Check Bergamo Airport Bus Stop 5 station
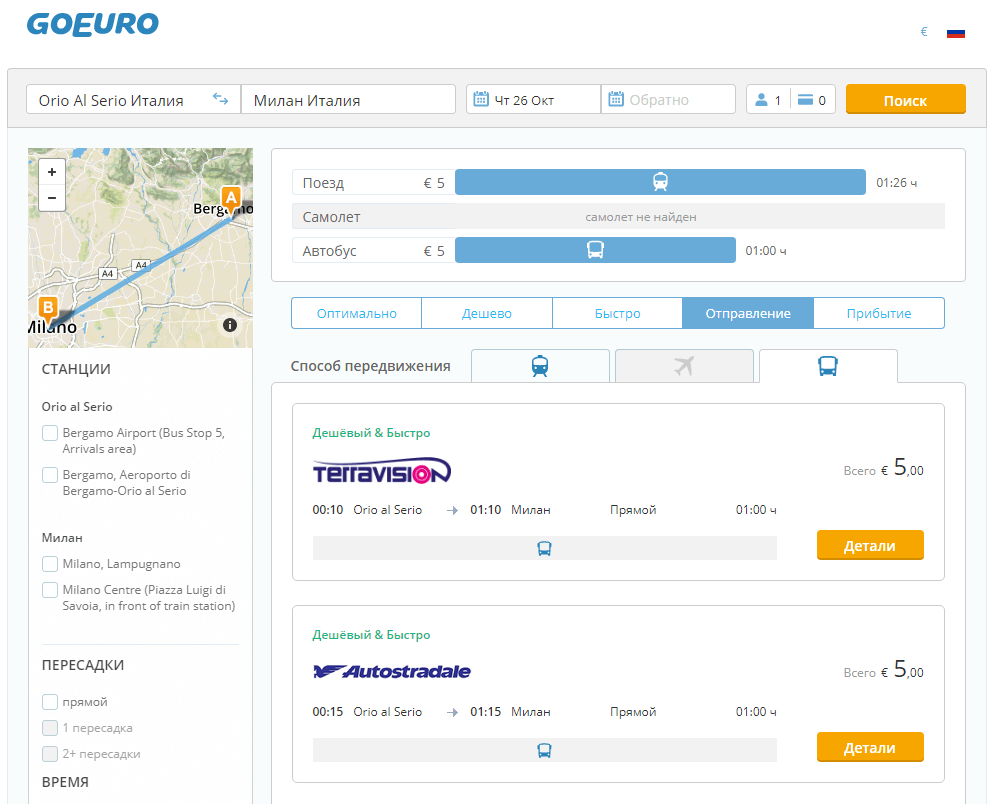994x804 pixels. pos(50,433)
